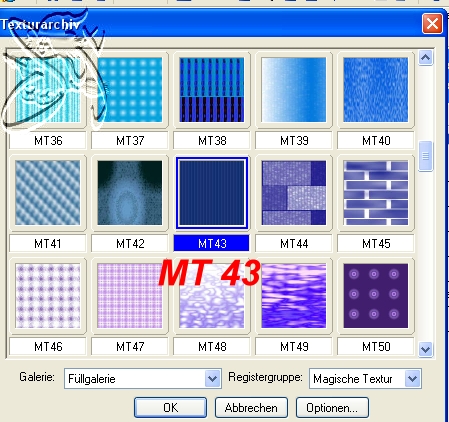Choose the MT38 striped texture thumbnail
The image size is (449, 422).
(212, 90)
